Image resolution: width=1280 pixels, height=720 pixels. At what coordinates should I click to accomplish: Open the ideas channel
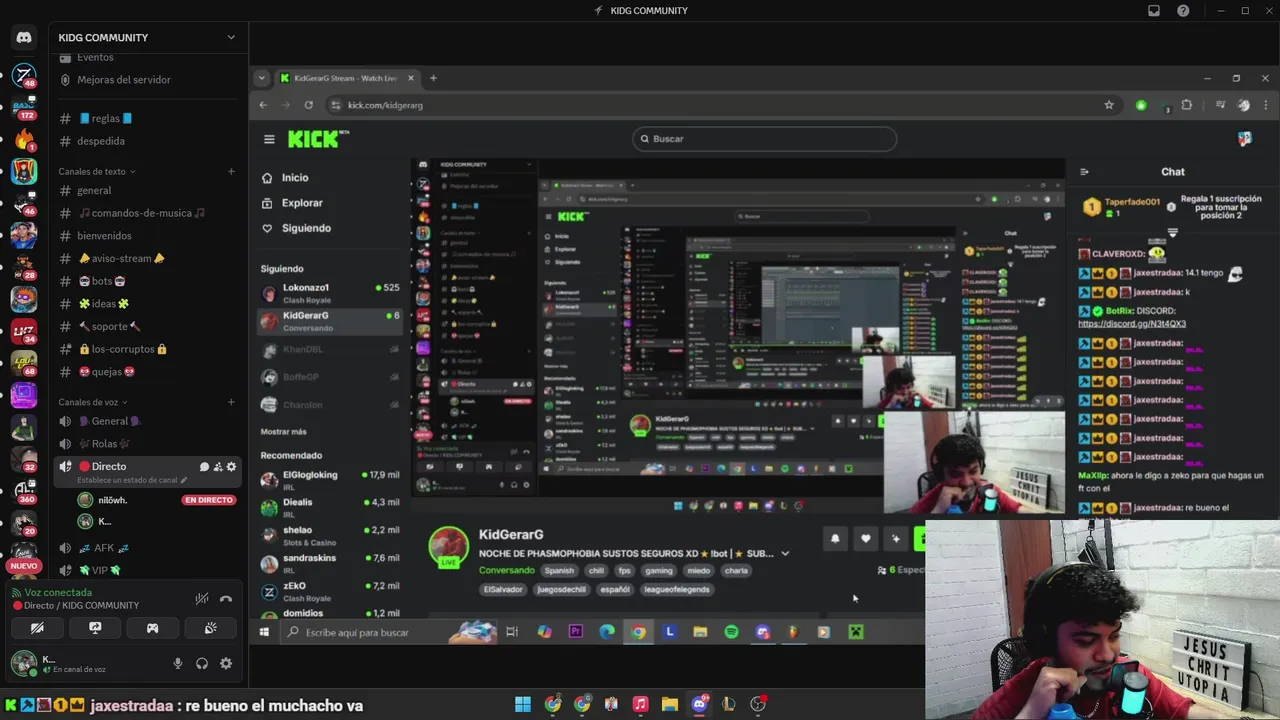(x=104, y=304)
